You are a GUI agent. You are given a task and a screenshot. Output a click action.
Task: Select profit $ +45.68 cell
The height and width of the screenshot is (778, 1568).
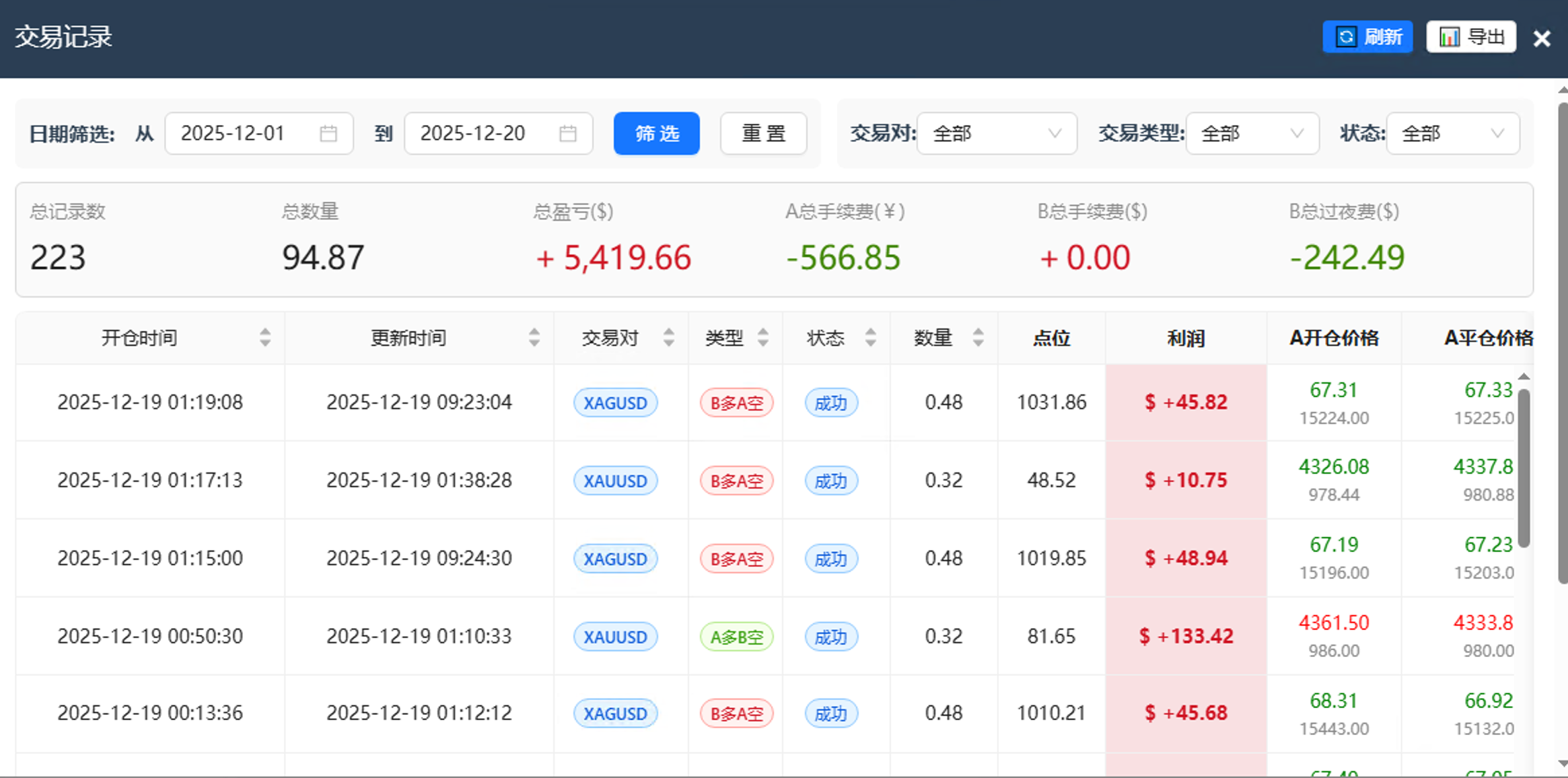pyautogui.click(x=1186, y=713)
